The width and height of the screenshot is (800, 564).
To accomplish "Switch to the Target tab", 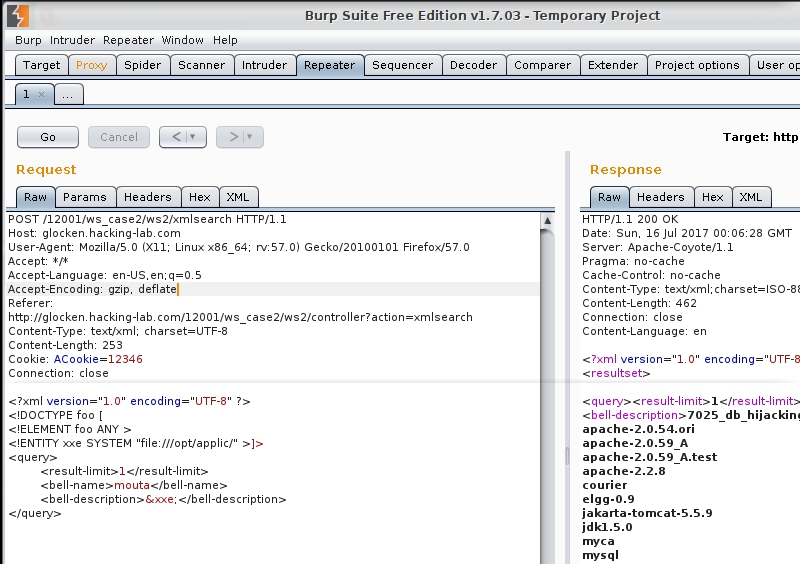I will click(x=41, y=65).
